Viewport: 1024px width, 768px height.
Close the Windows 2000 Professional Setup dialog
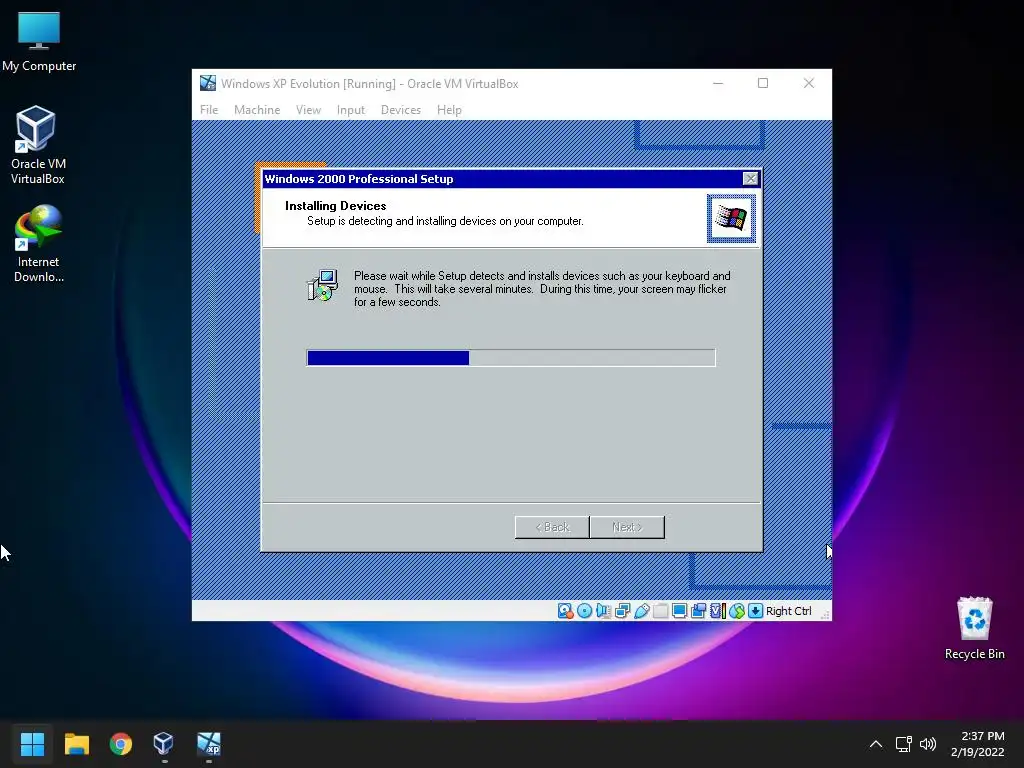[x=750, y=178]
